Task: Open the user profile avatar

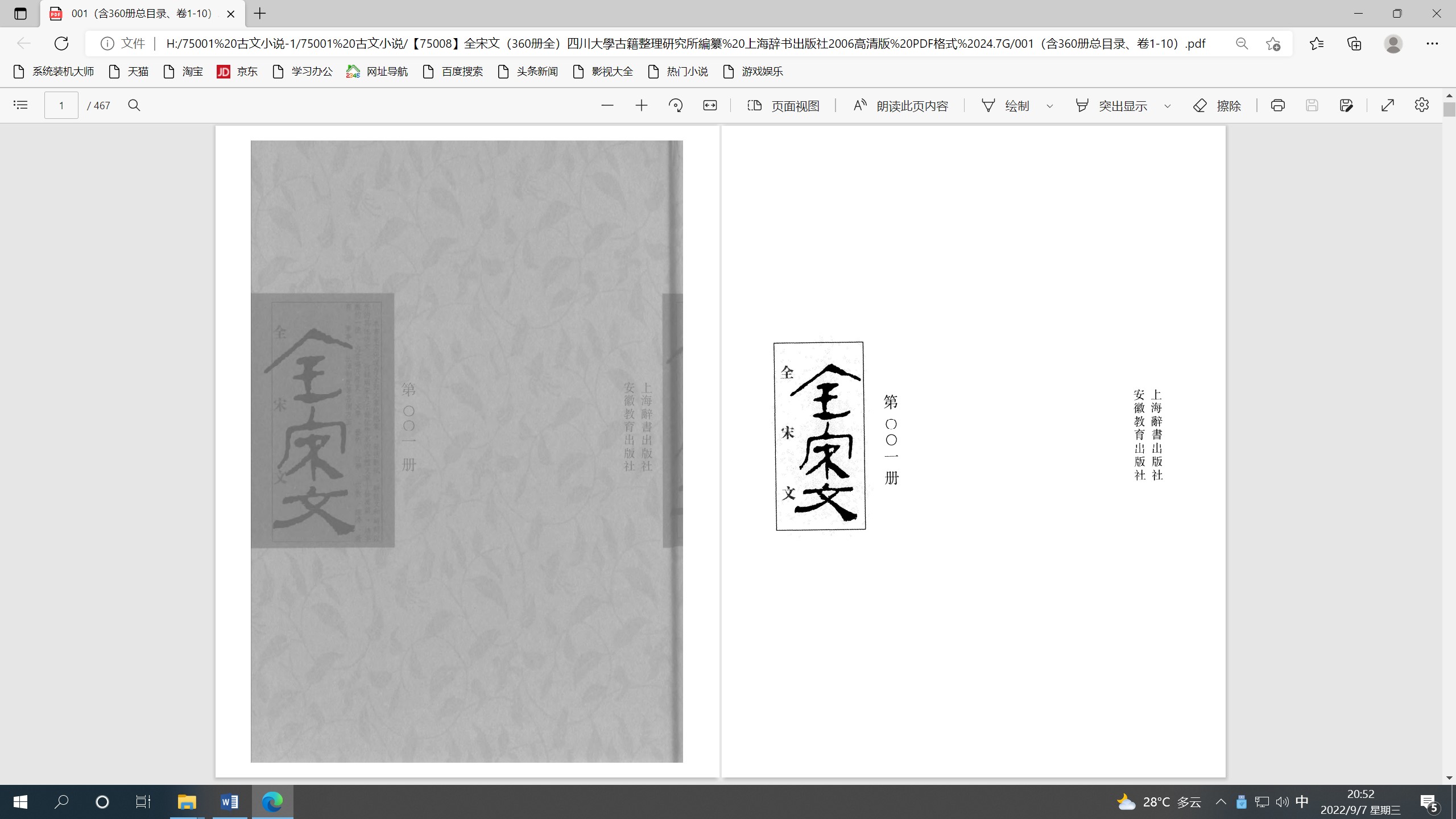Action: click(1393, 43)
